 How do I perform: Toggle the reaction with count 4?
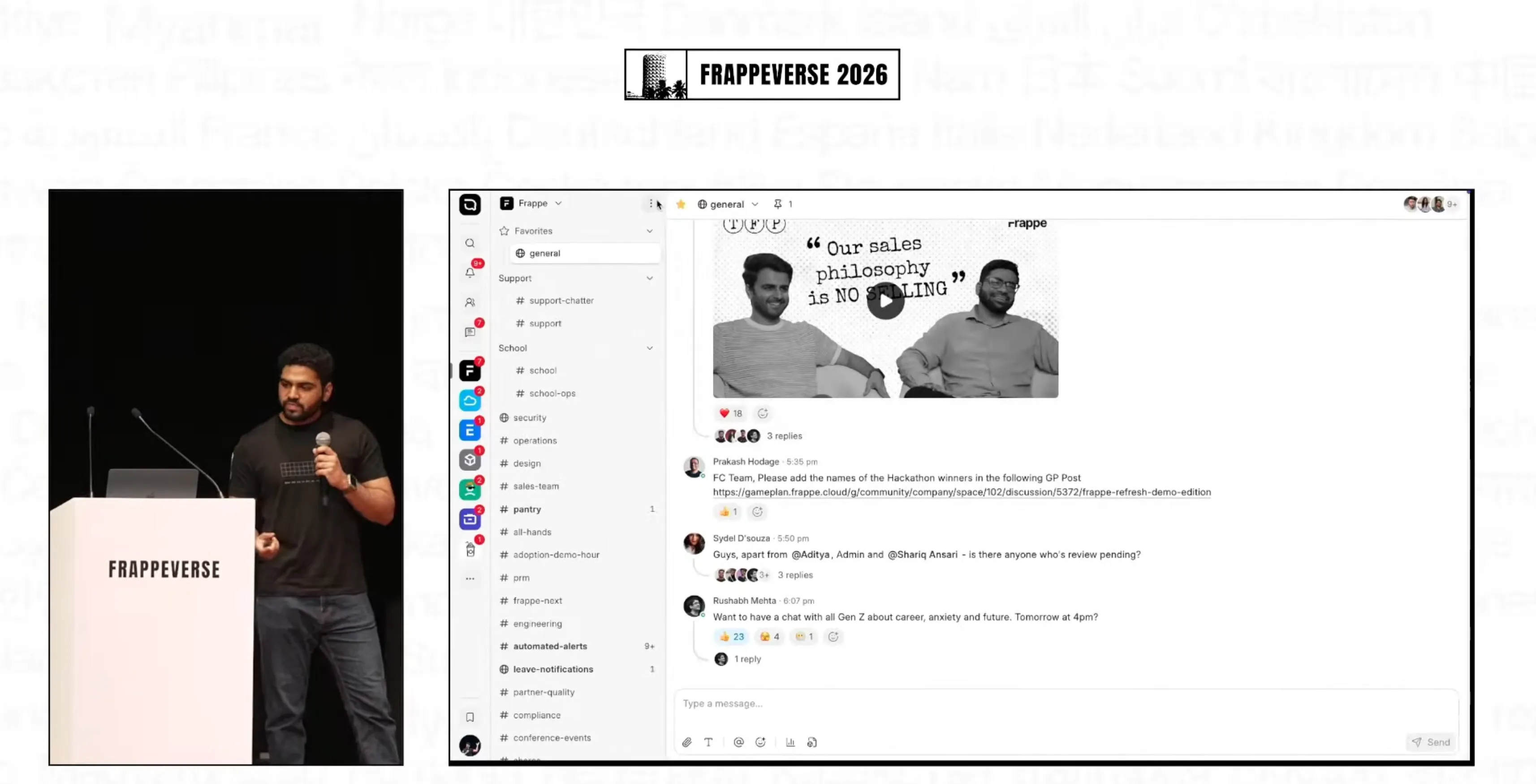pyautogui.click(x=770, y=637)
